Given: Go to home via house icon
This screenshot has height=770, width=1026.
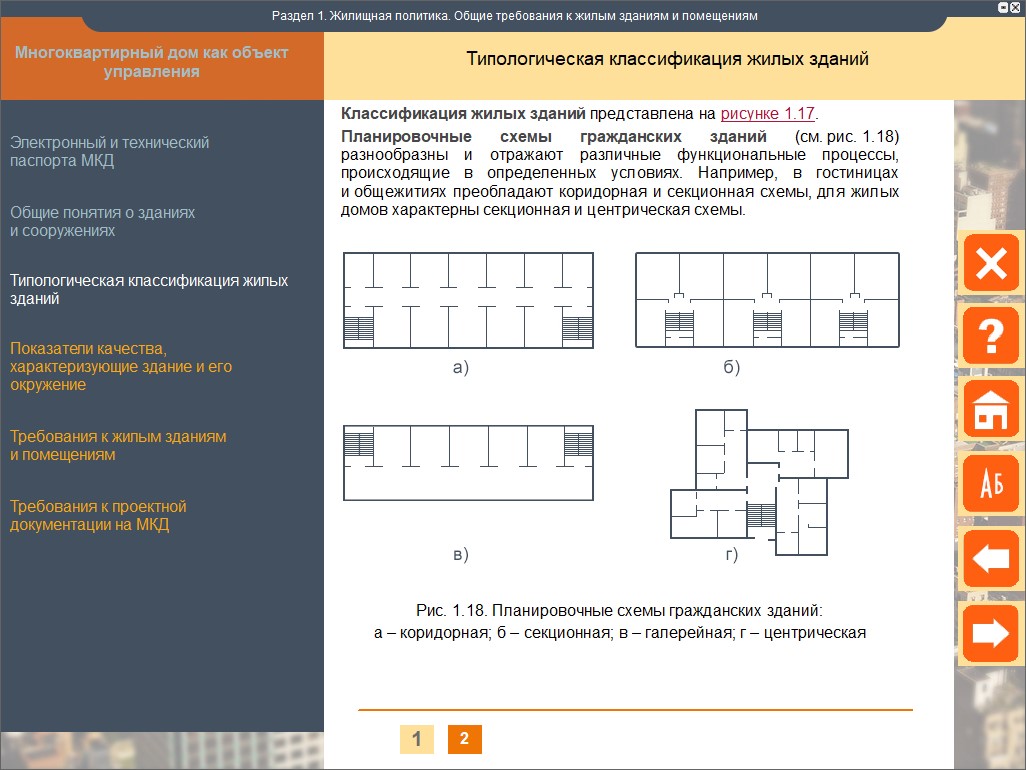Looking at the screenshot, I should [x=990, y=409].
